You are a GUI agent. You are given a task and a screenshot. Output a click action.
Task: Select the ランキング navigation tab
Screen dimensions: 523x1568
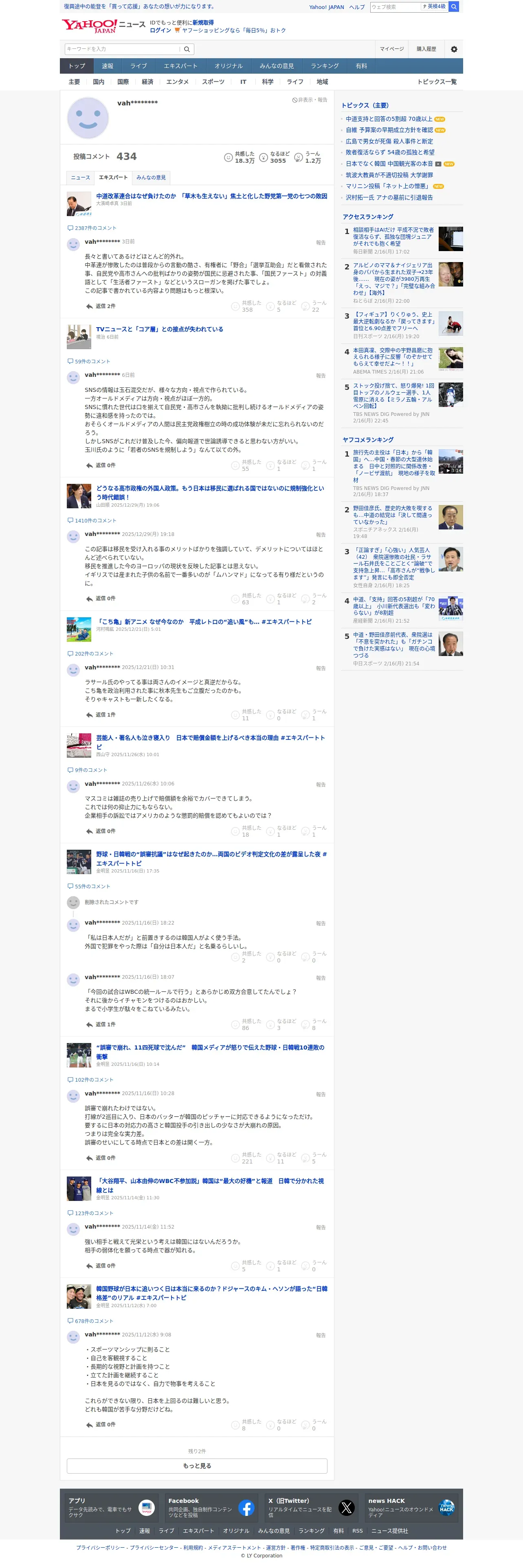pos(324,66)
